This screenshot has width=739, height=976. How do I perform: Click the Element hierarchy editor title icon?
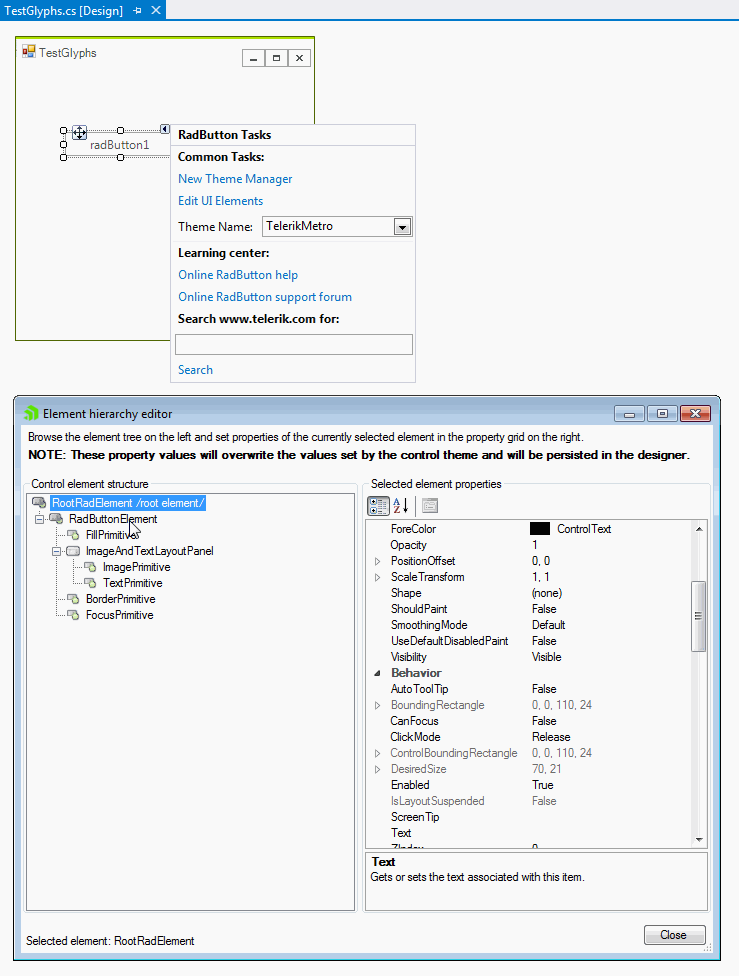click(x=31, y=413)
